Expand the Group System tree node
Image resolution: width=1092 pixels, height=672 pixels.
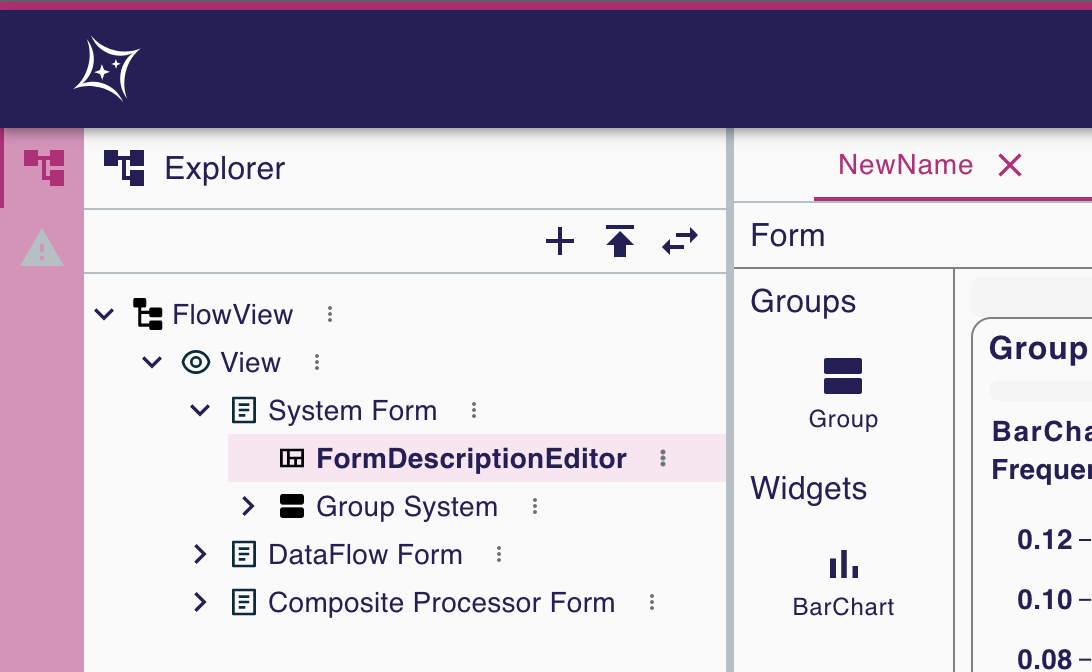point(248,506)
